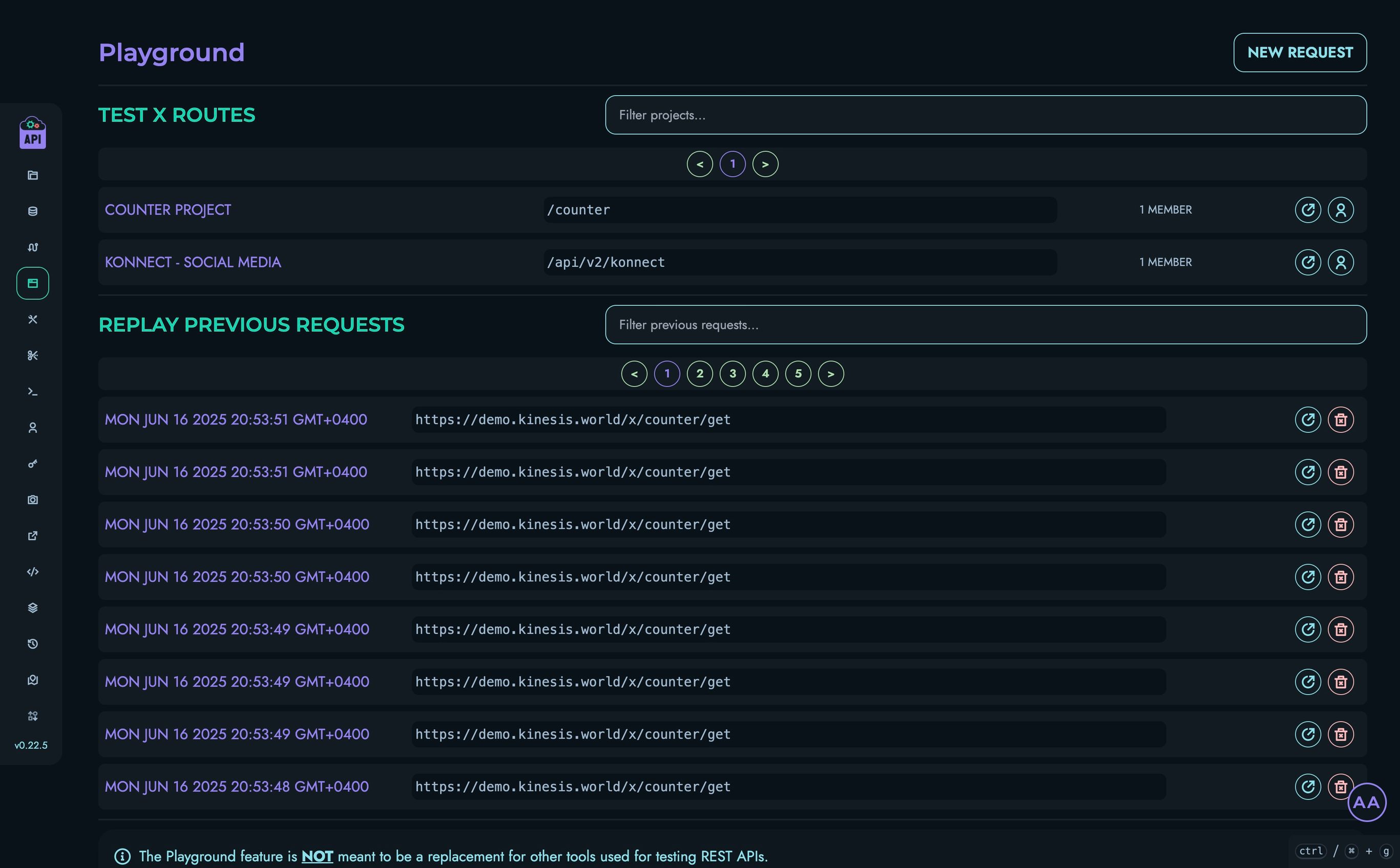Replay the 20:53:48 request
The image size is (1400, 868).
1308,787
